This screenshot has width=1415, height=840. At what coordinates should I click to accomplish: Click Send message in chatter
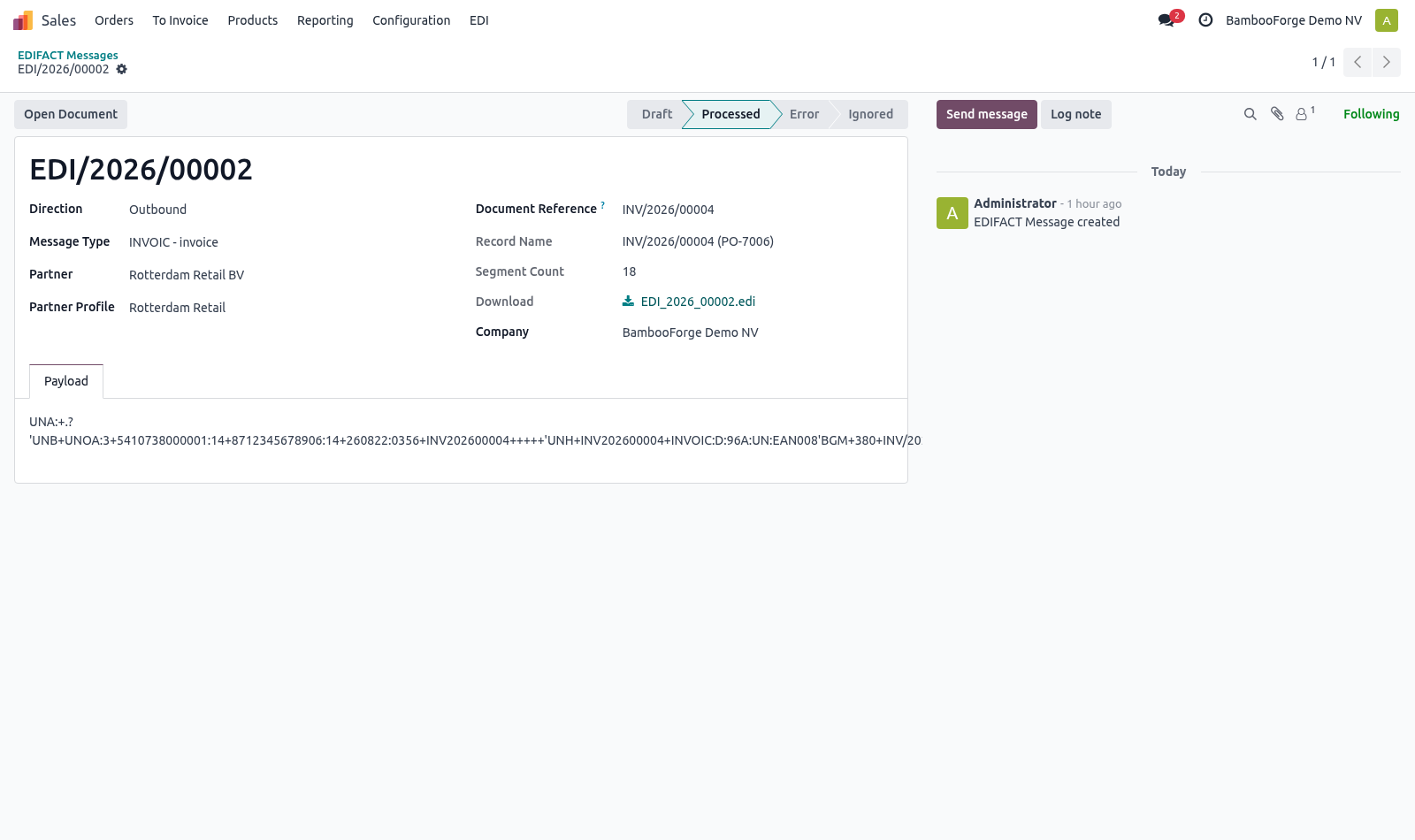(987, 114)
